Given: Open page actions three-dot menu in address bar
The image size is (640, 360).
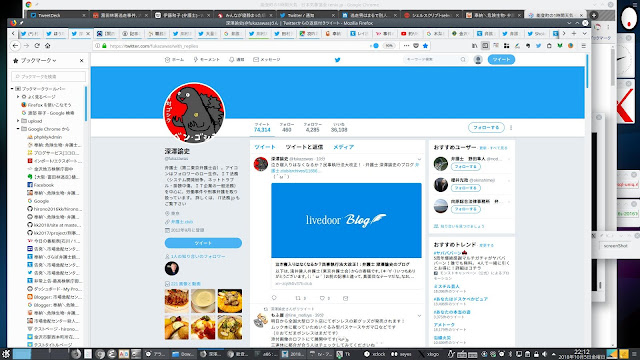Looking at the screenshot, I should [406, 46].
